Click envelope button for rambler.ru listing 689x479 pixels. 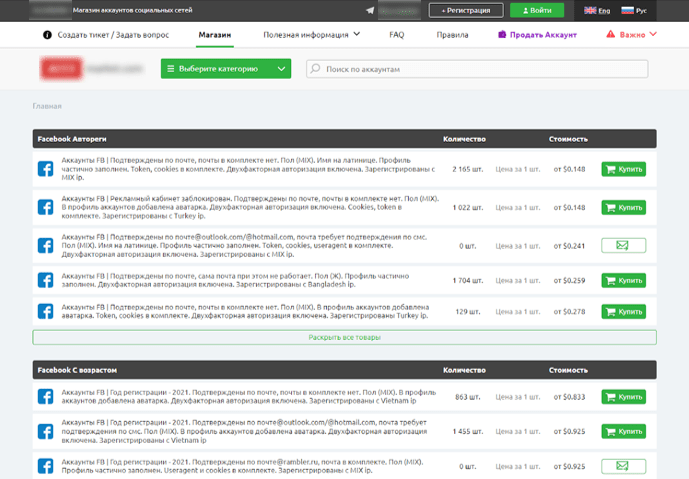tap(623, 466)
